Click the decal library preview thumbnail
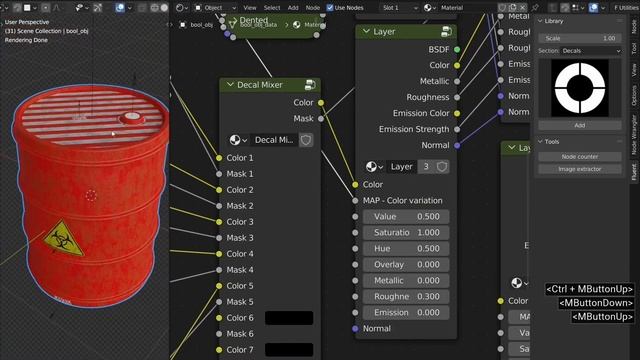Screen dimensions: 640x360 (580, 88)
